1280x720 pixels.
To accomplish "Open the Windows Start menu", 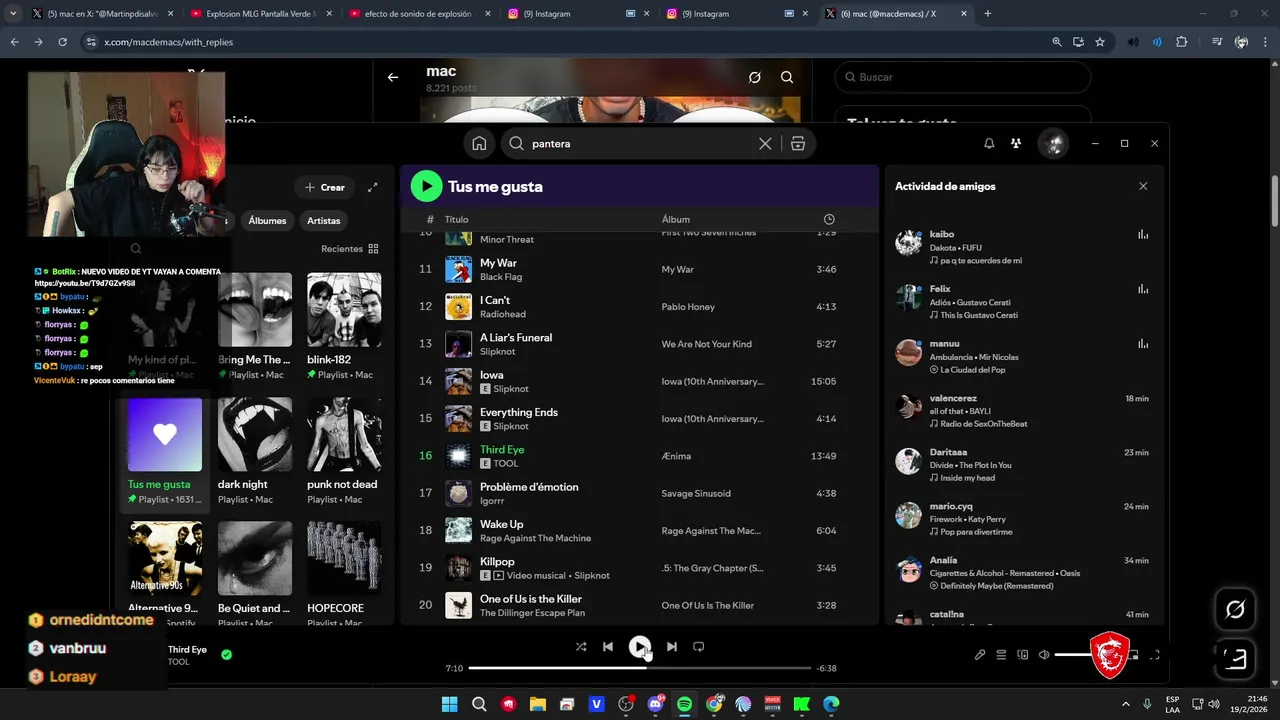I will tap(450, 704).
